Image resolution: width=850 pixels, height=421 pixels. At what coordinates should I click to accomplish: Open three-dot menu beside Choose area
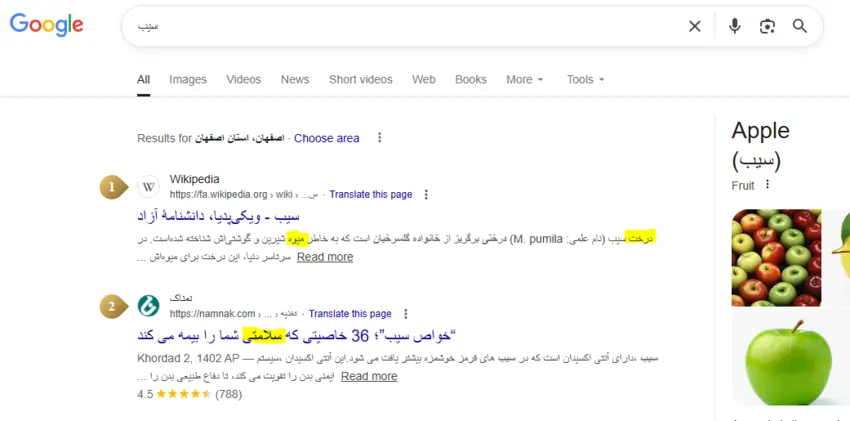[379, 138]
